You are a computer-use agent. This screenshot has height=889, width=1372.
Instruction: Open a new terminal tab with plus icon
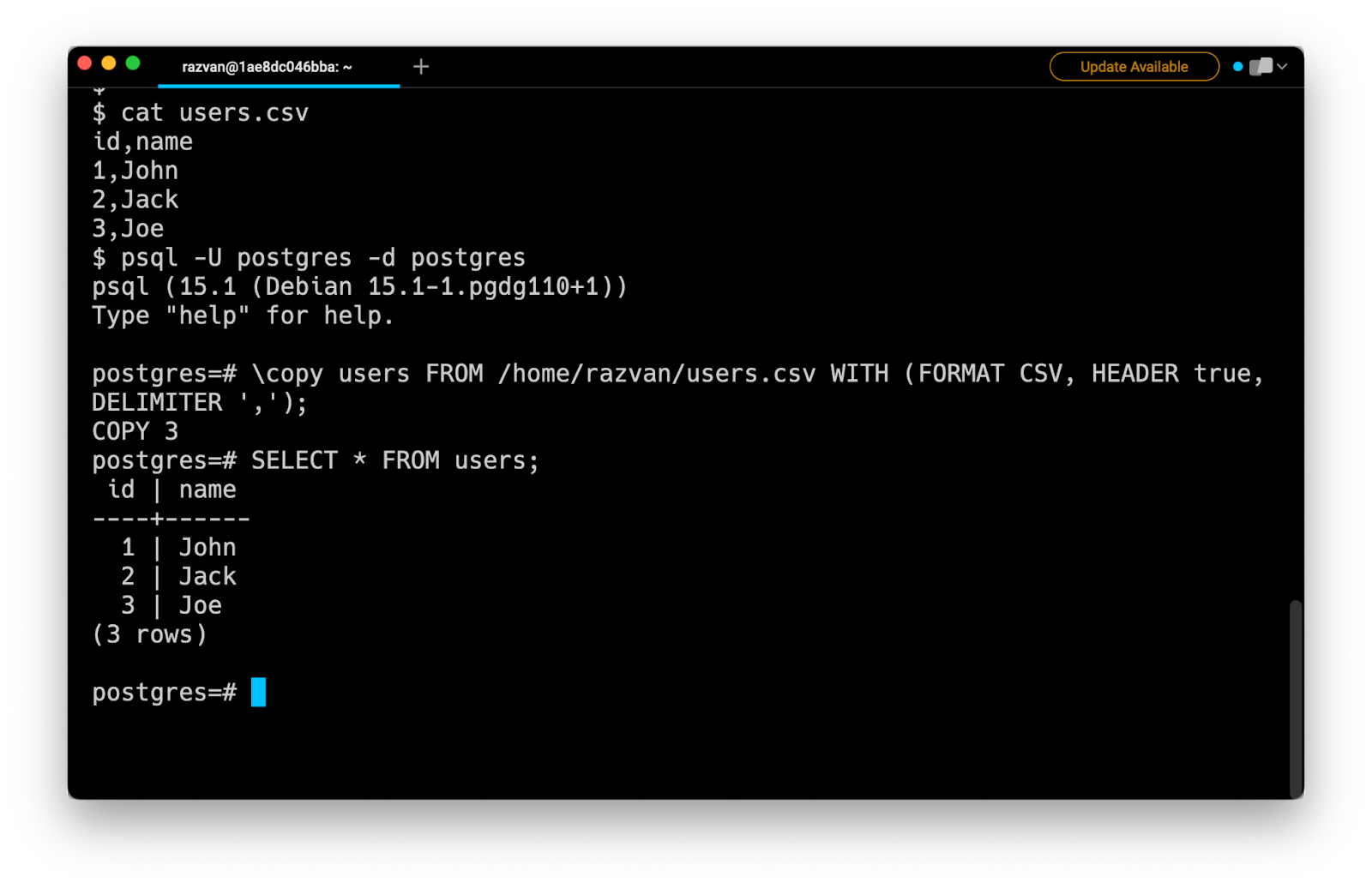click(420, 67)
